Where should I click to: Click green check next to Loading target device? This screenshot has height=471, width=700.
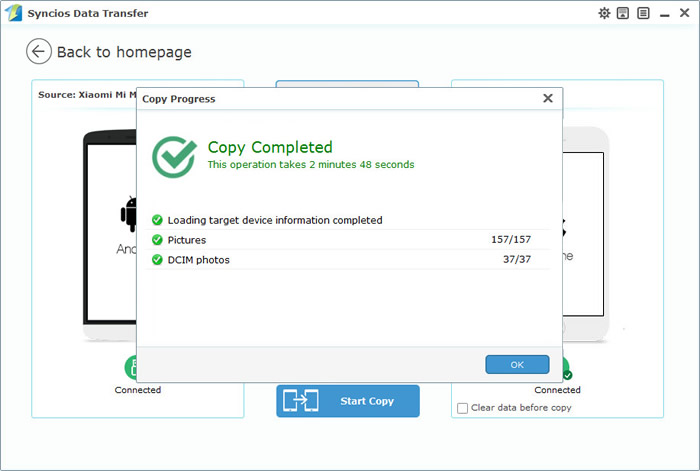coord(157,220)
